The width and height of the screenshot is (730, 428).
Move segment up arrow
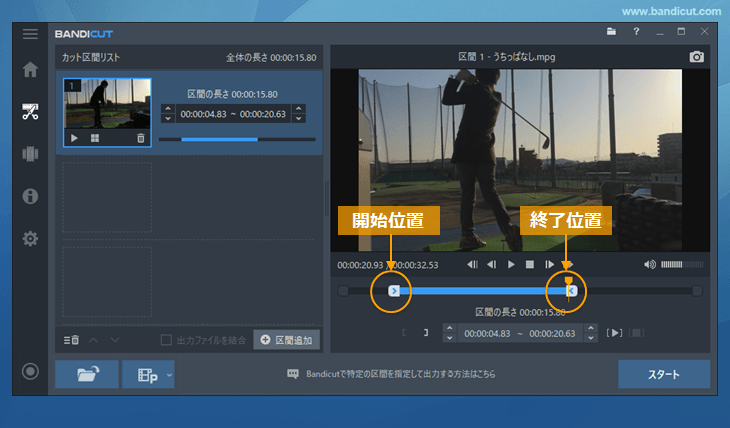[93, 340]
